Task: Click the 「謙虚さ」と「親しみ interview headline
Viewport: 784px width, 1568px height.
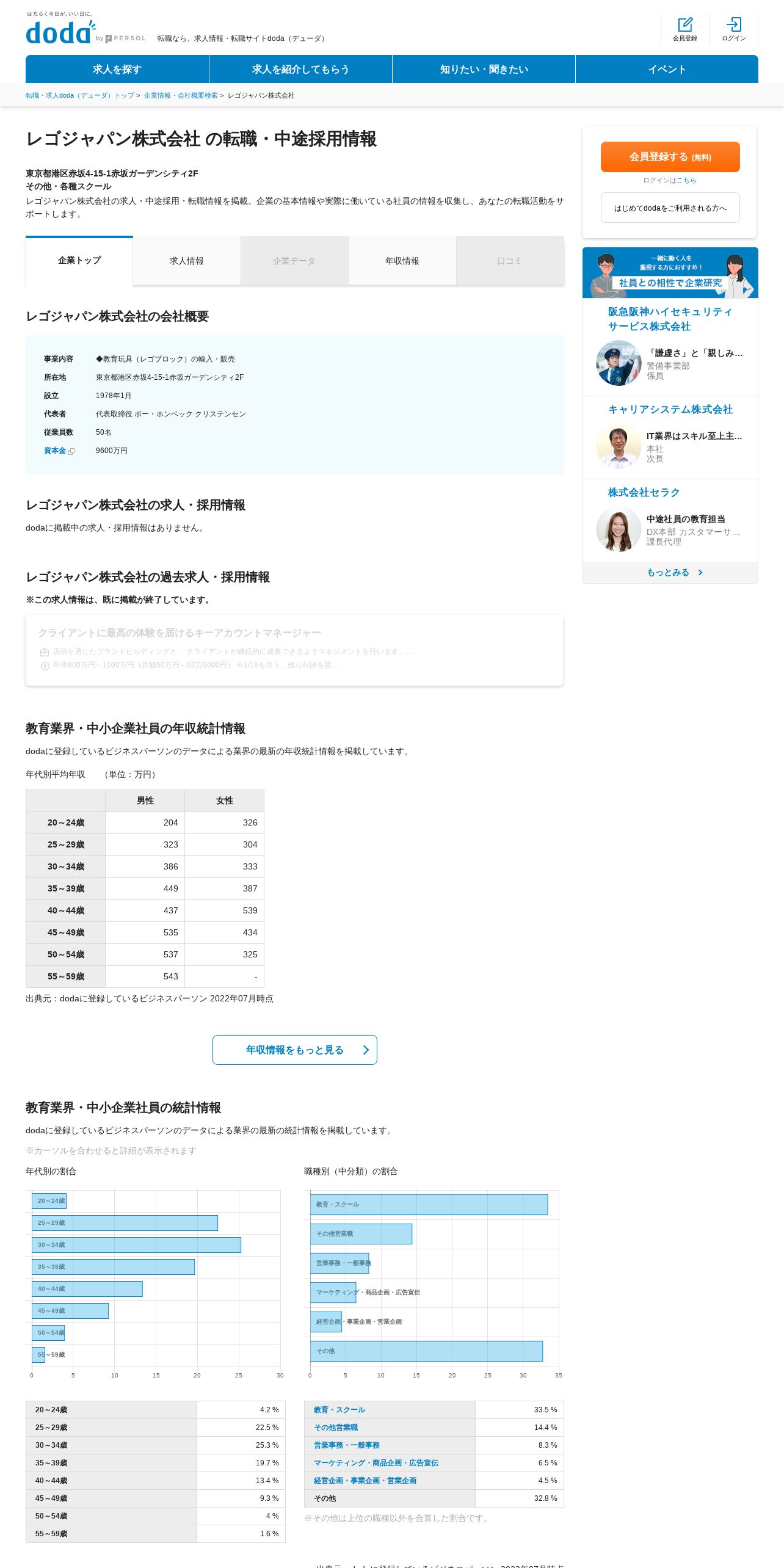Action: (695, 353)
